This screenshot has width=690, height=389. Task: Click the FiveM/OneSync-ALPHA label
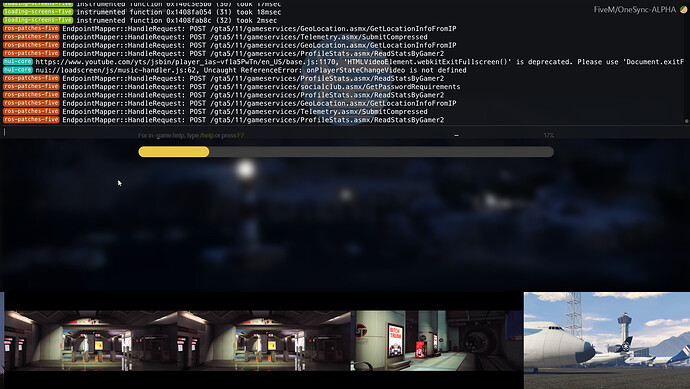(635, 10)
